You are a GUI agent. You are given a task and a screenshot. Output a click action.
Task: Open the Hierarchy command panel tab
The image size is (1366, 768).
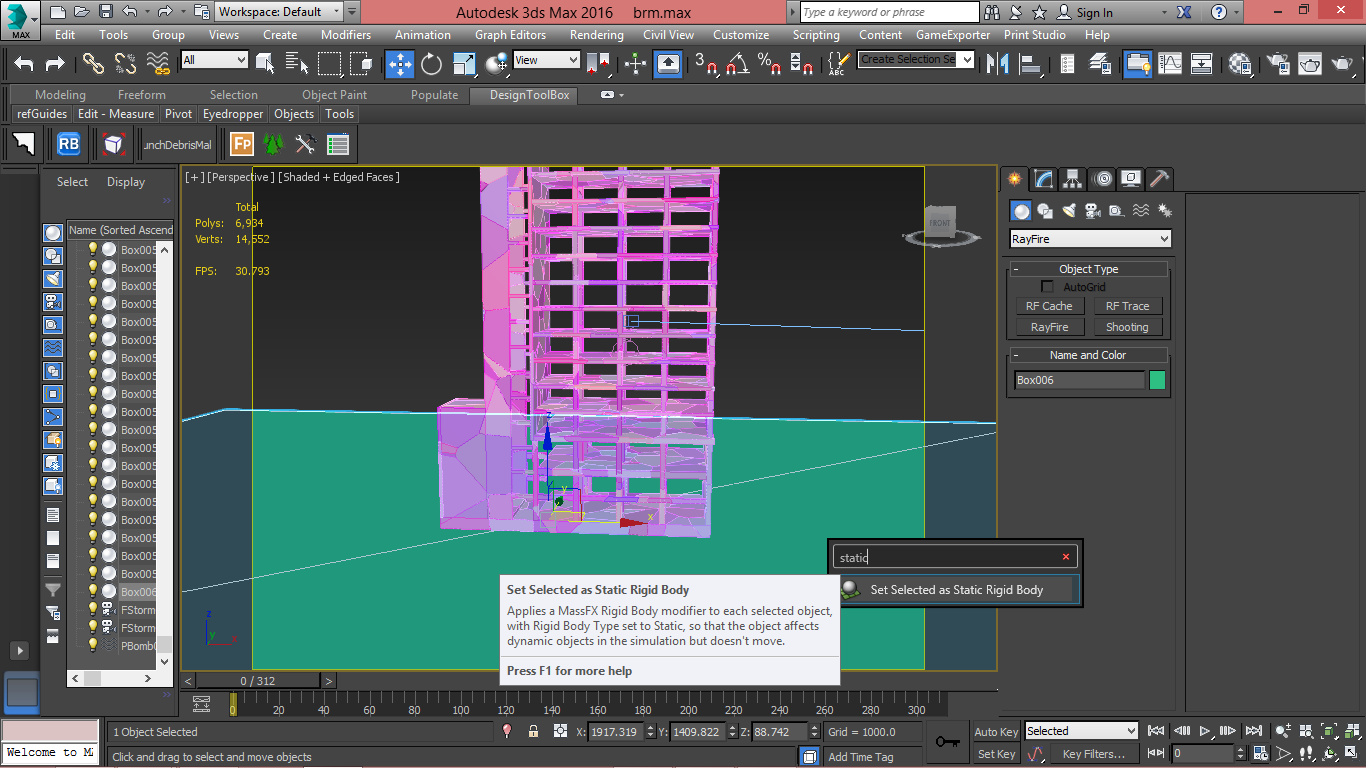pyautogui.click(x=1073, y=179)
